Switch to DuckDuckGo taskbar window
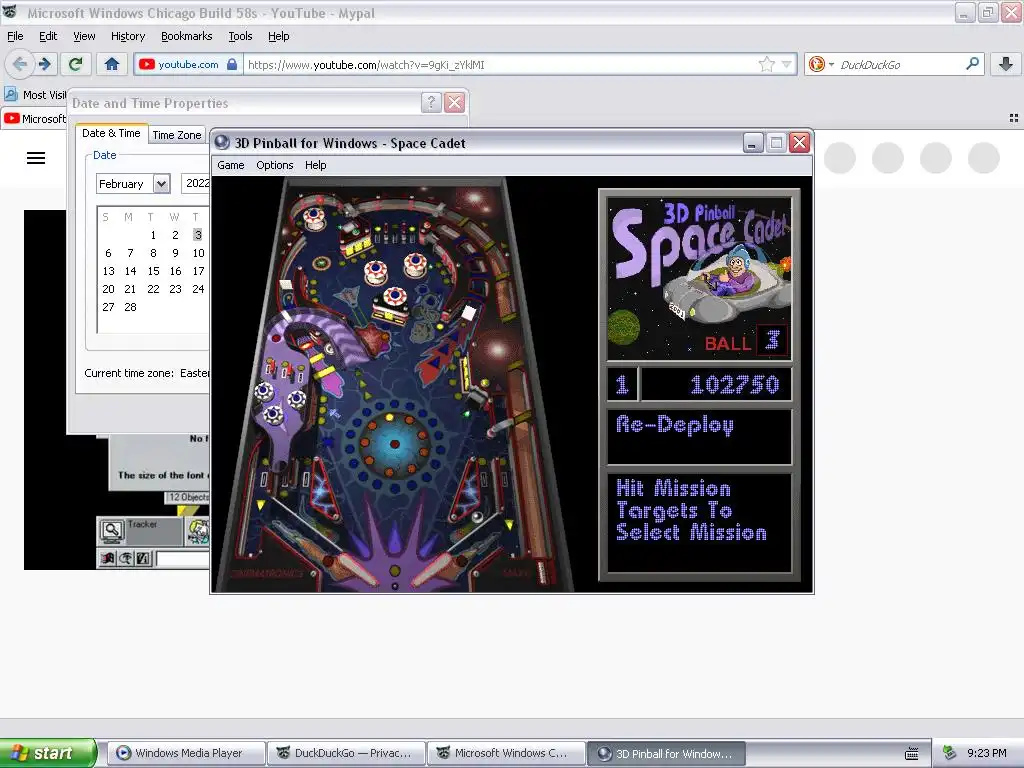The width and height of the screenshot is (1024, 768). point(346,753)
